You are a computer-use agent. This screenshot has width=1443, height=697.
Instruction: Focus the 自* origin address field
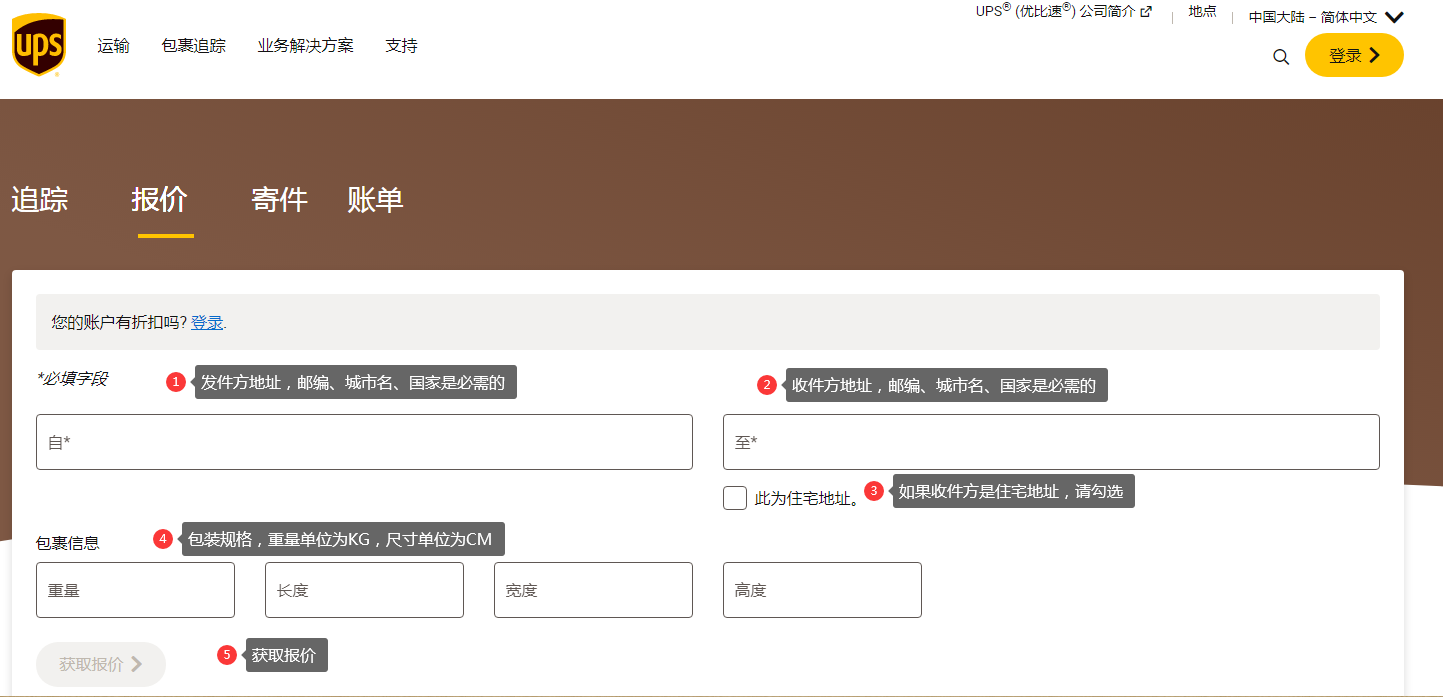tap(364, 442)
